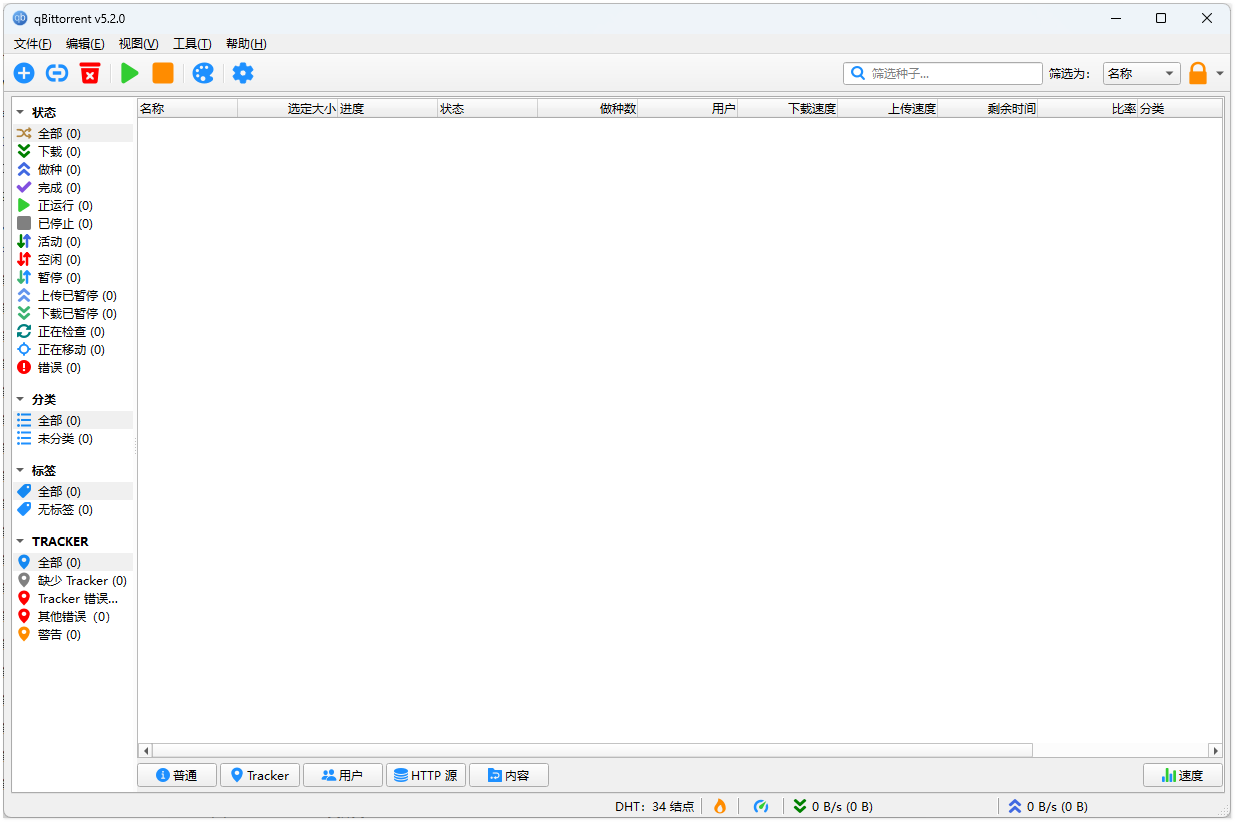Screen dimensions: 1235x822
Task: Filter by 下载 (0) status
Action: [x=73, y=151]
